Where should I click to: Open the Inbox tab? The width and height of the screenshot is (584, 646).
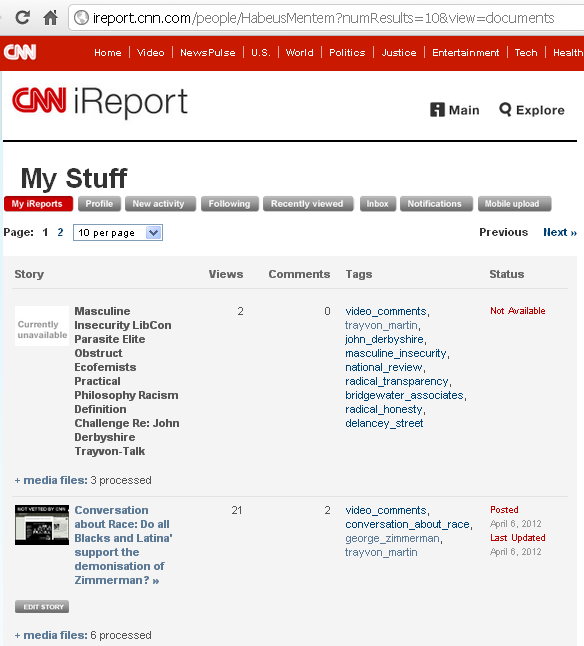point(378,204)
